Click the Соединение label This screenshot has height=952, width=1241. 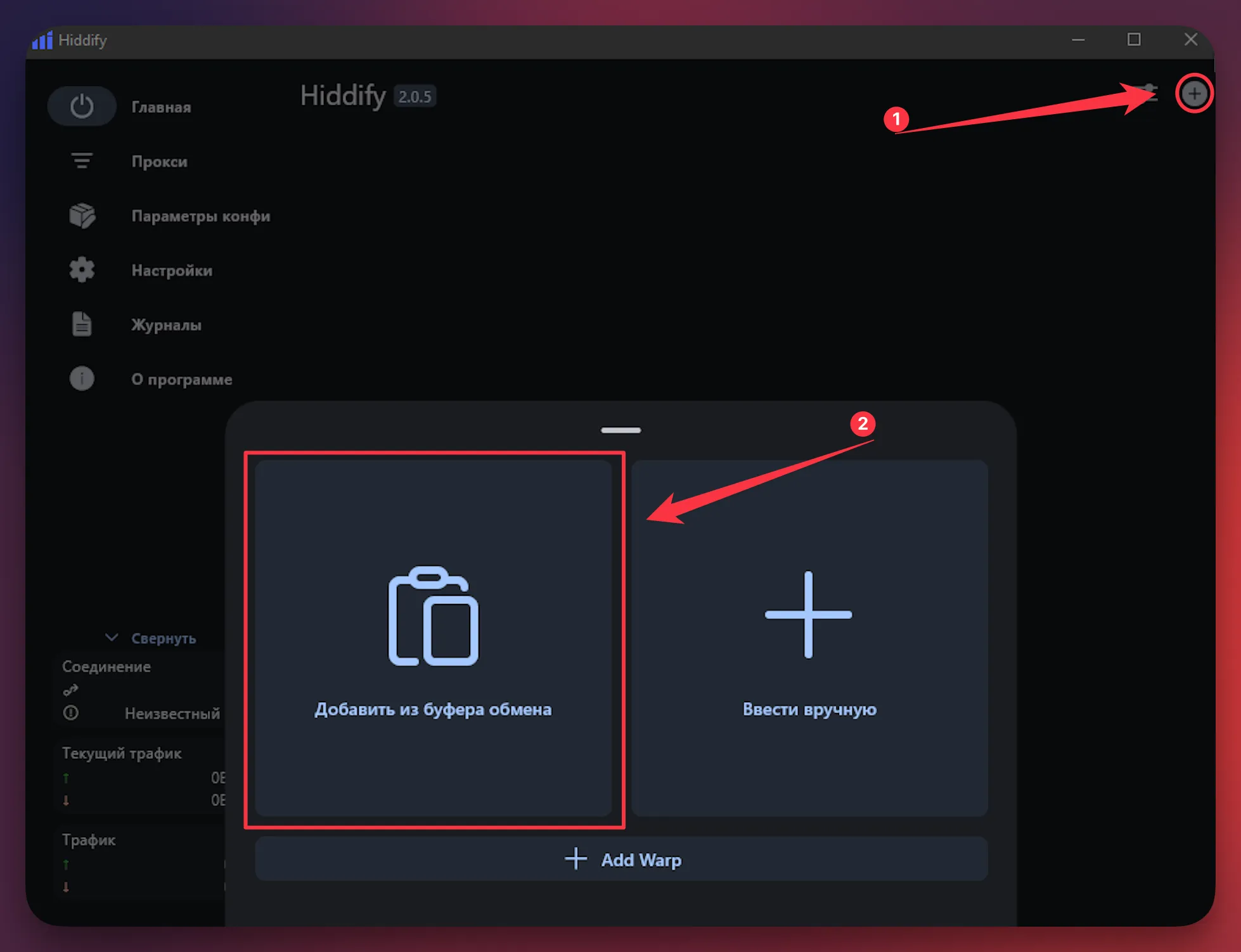click(x=106, y=666)
